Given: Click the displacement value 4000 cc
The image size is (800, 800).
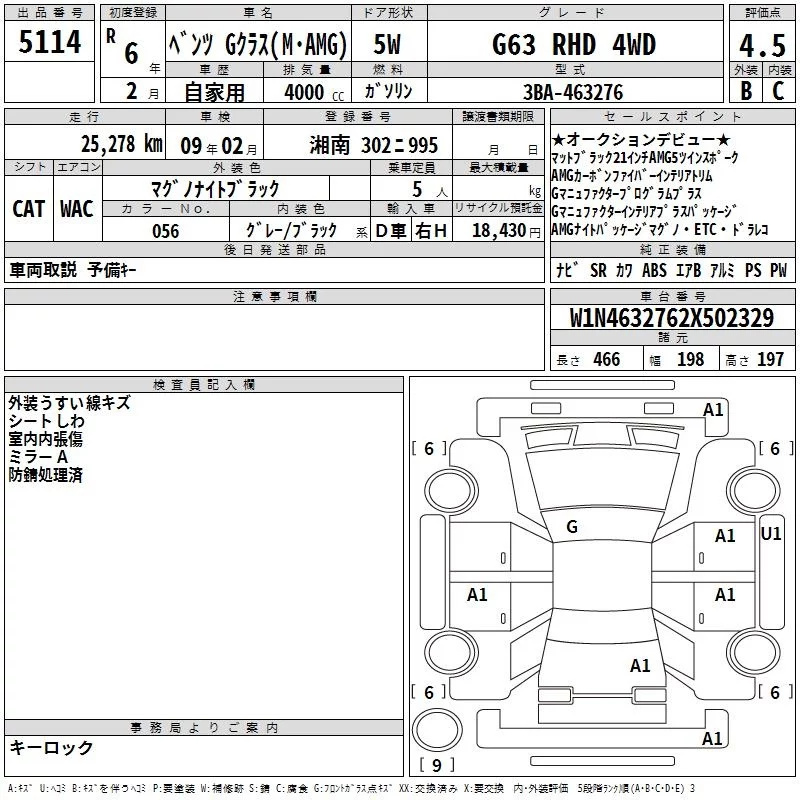Looking at the screenshot, I should pos(314,92).
